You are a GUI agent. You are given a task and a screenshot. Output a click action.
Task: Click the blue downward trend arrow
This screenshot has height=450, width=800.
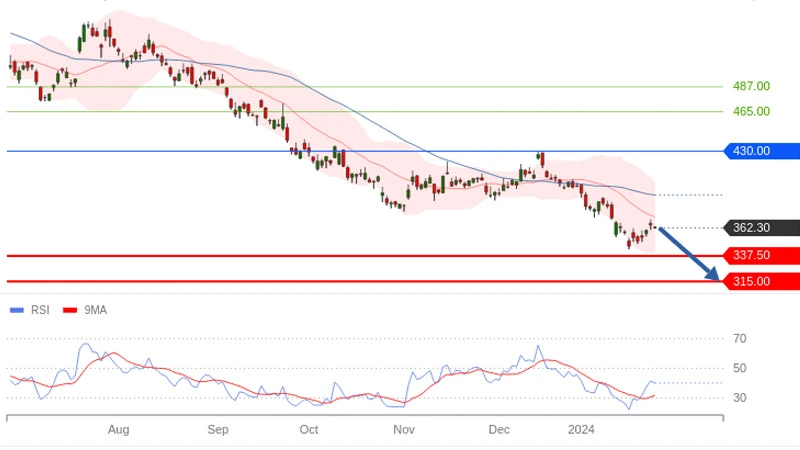(689, 254)
